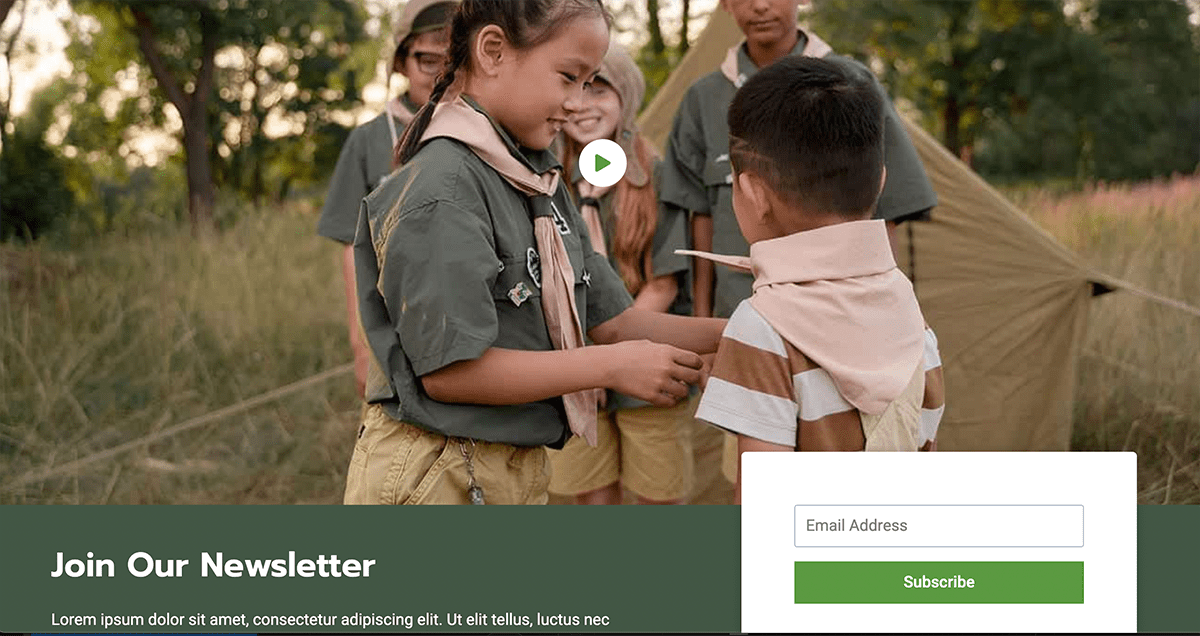The width and height of the screenshot is (1200, 636).
Task: Click the white newsletter signup card
Action: click(x=939, y=543)
